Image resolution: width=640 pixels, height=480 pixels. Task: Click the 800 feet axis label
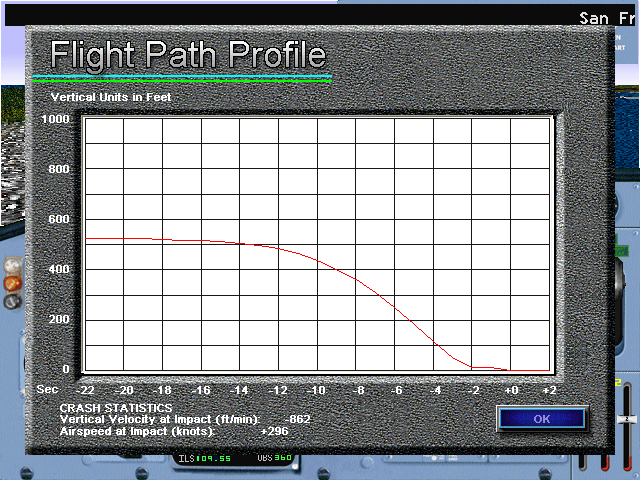pos(59,169)
